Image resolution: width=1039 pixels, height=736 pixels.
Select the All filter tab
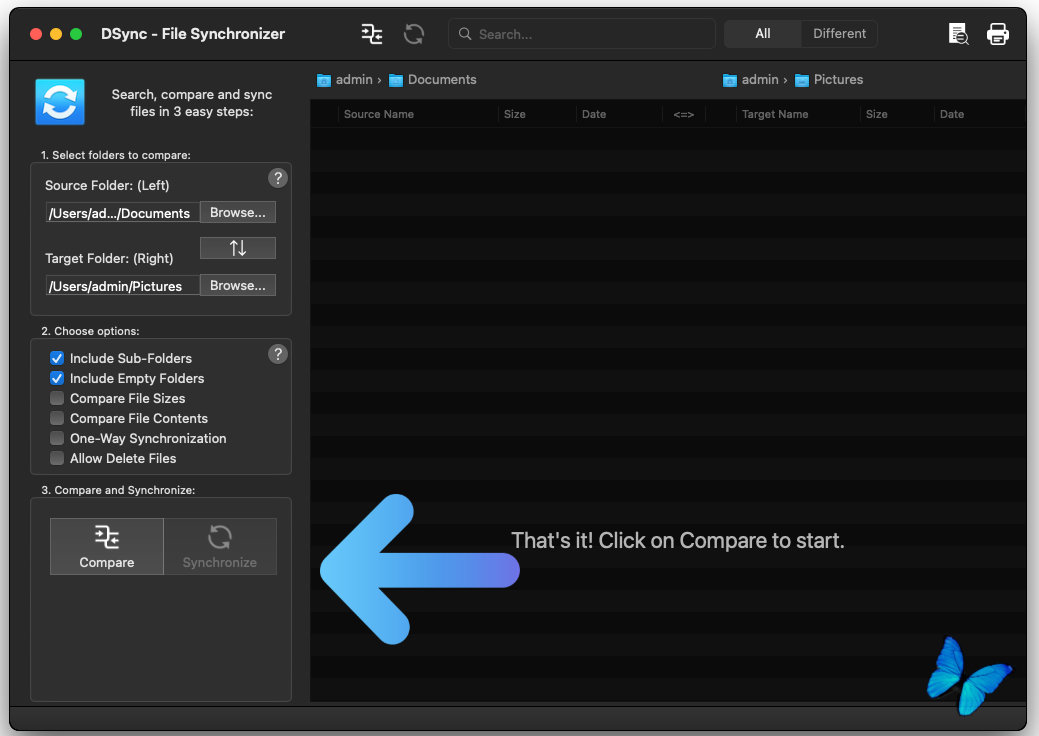point(762,34)
